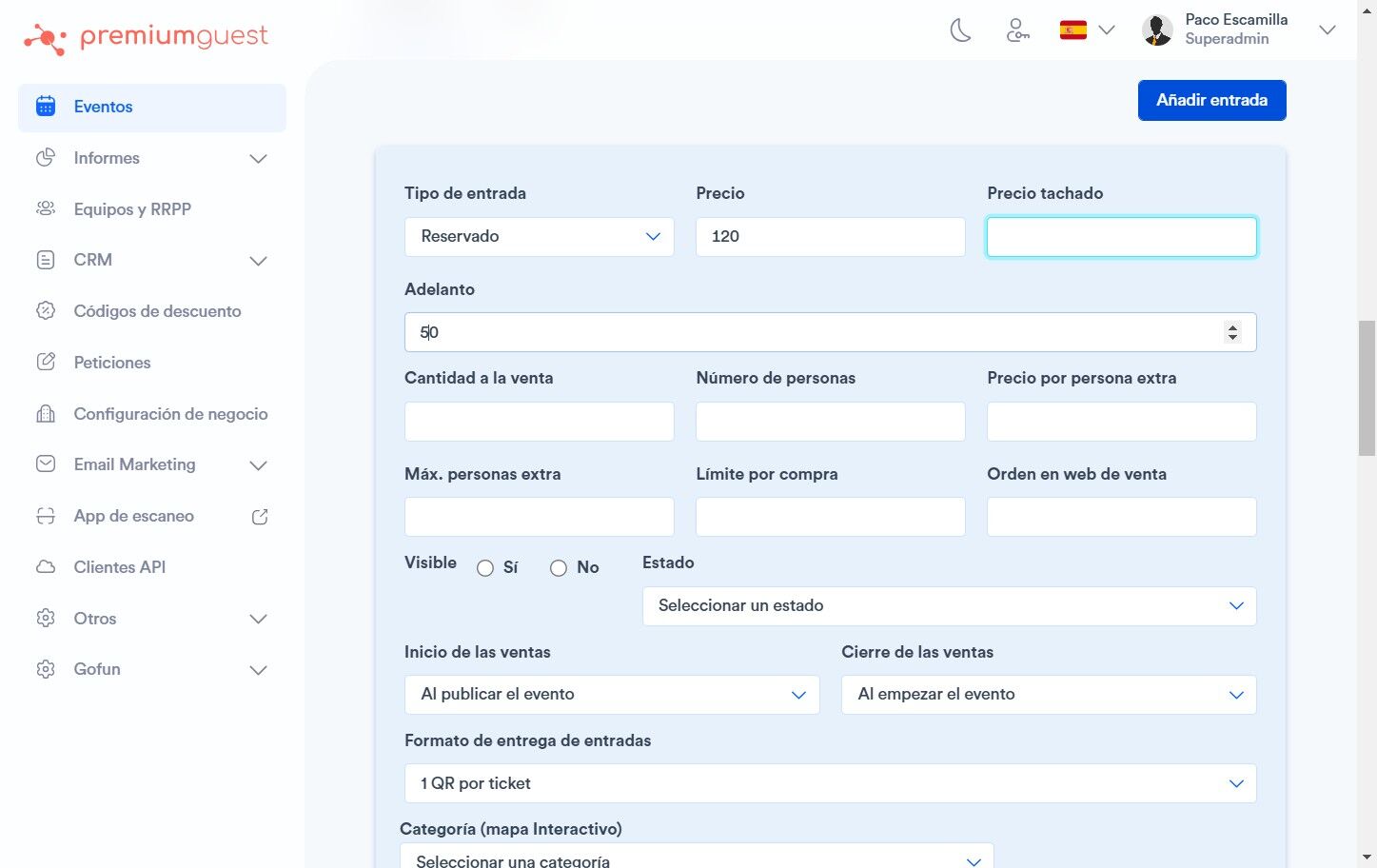Open the Tipo de entrada dropdown
Screen dimensions: 1377x868
pos(540,237)
